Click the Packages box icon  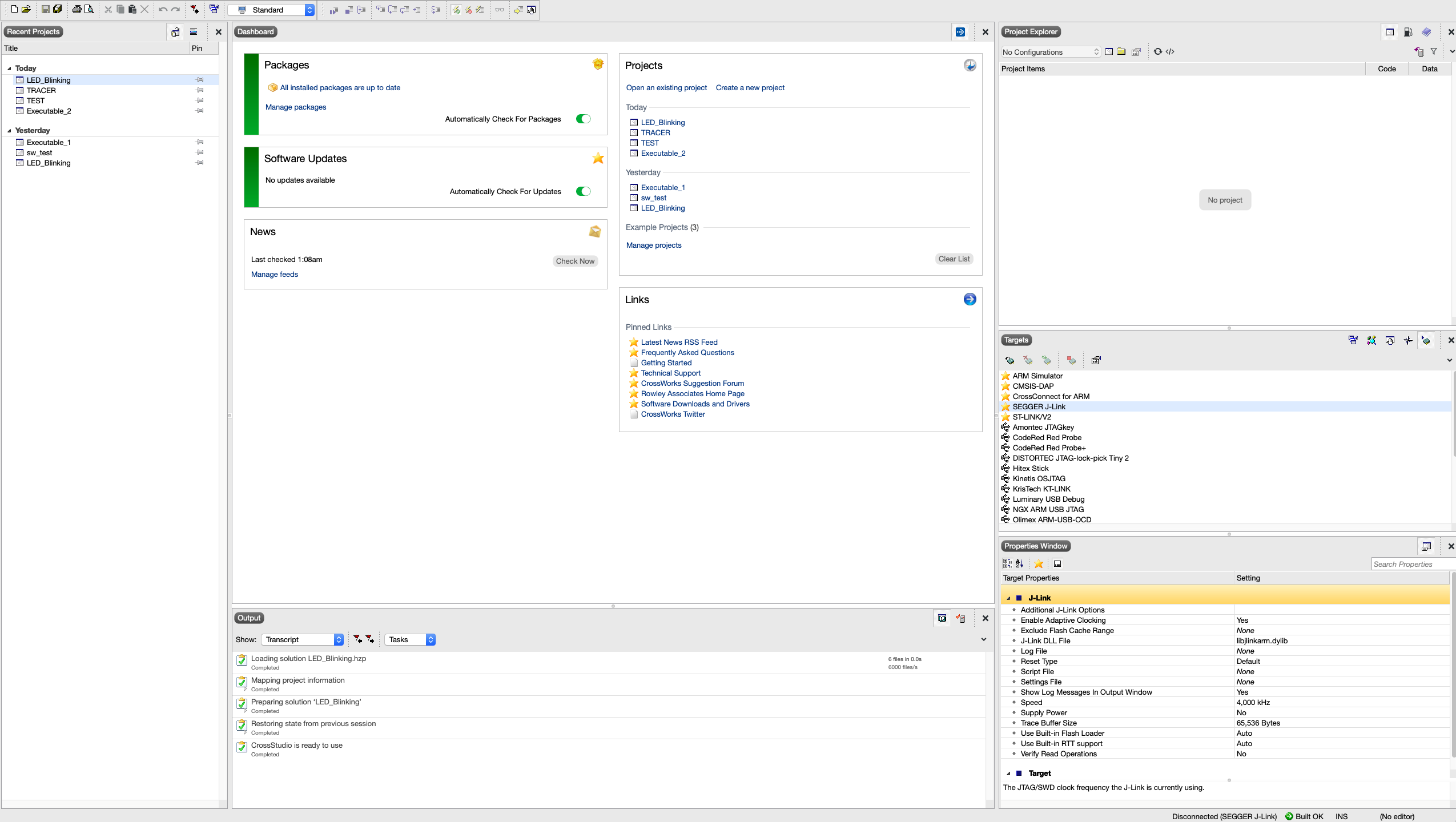[598, 65]
